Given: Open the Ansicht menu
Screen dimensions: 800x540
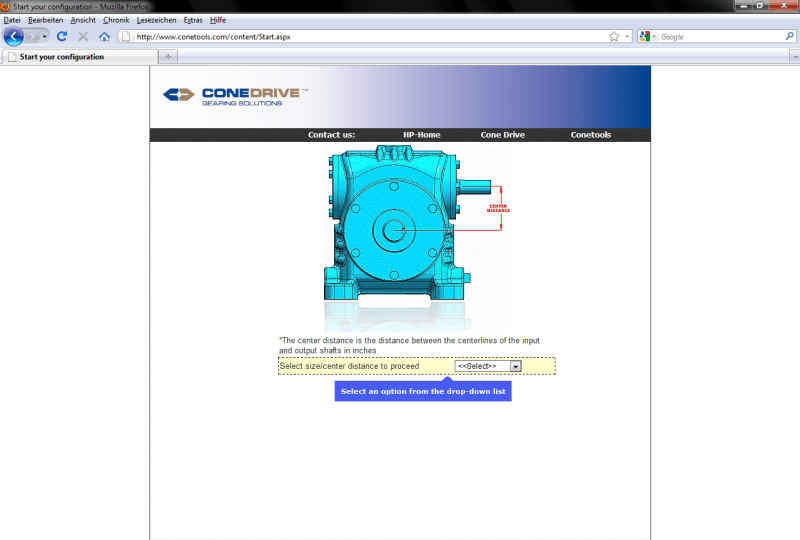Looking at the screenshot, I should pyautogui.click(x=83, y=20).
